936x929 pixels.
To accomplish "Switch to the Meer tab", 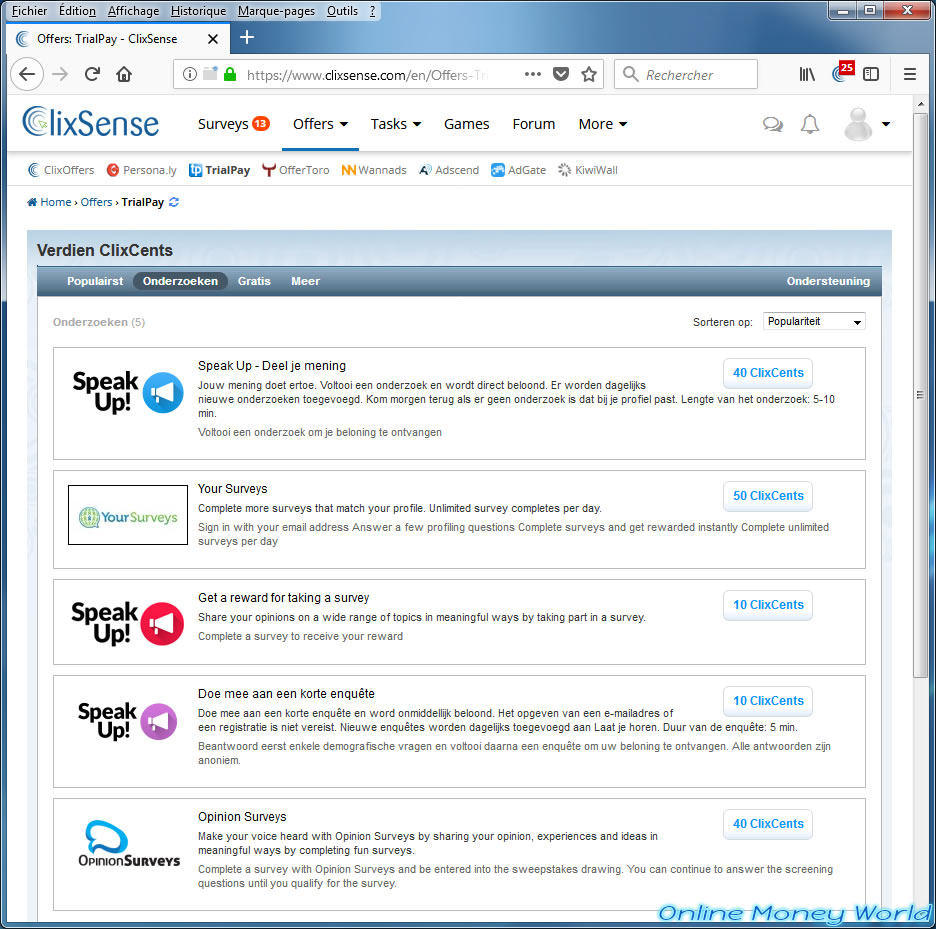I will pyautogui.click(x=305, y=281).
